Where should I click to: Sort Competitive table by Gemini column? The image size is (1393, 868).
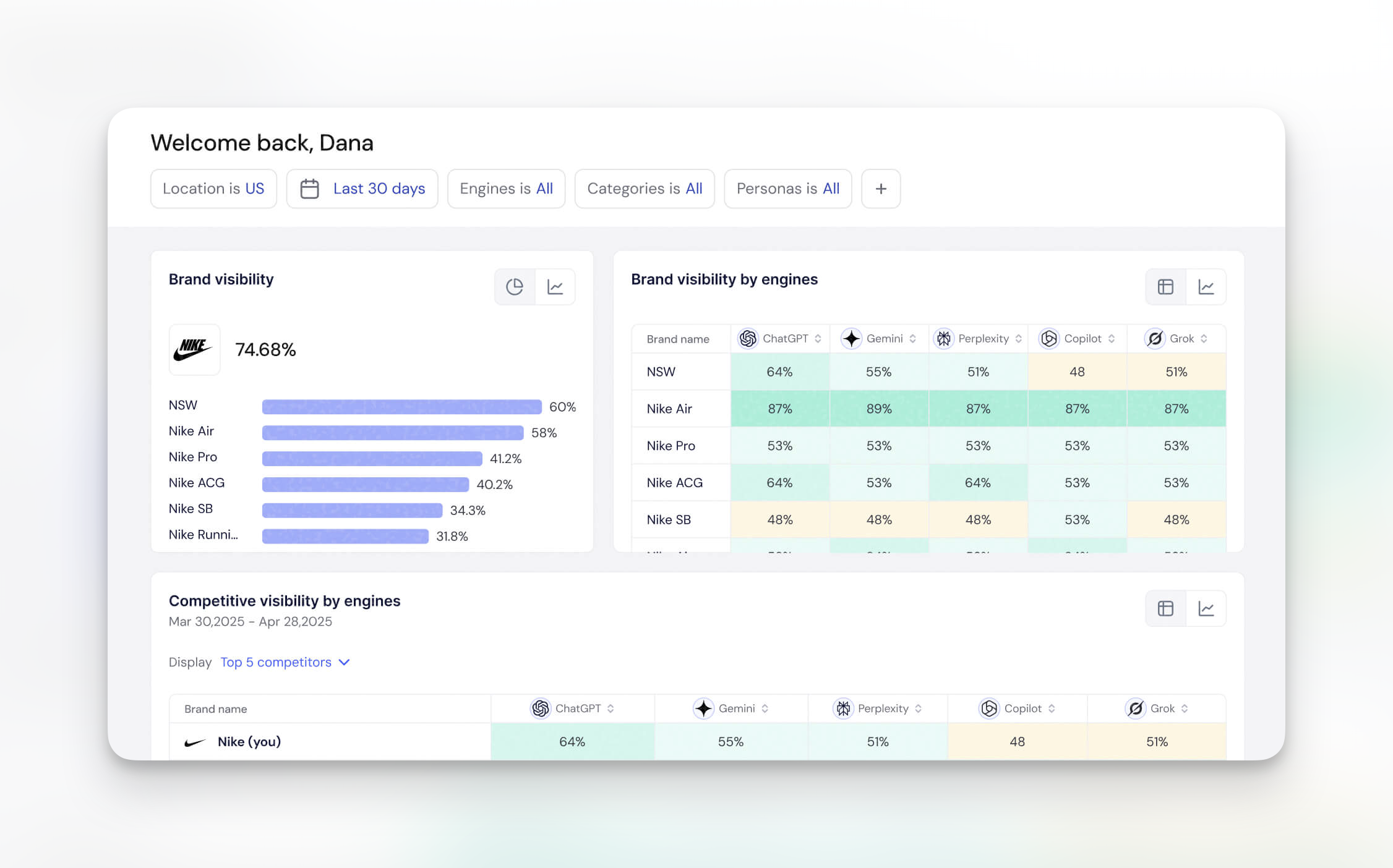(765, 708)
